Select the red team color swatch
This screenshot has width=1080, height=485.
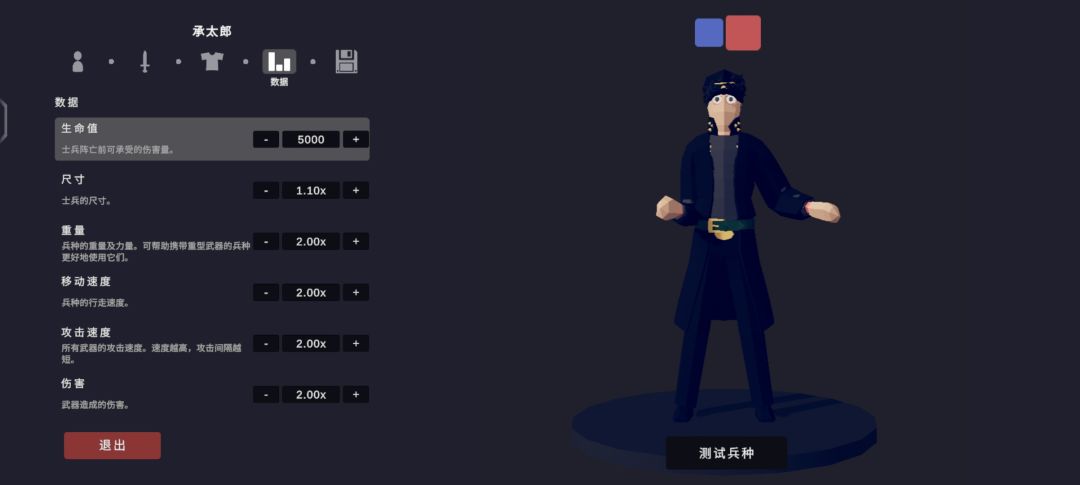click(743, 32)
